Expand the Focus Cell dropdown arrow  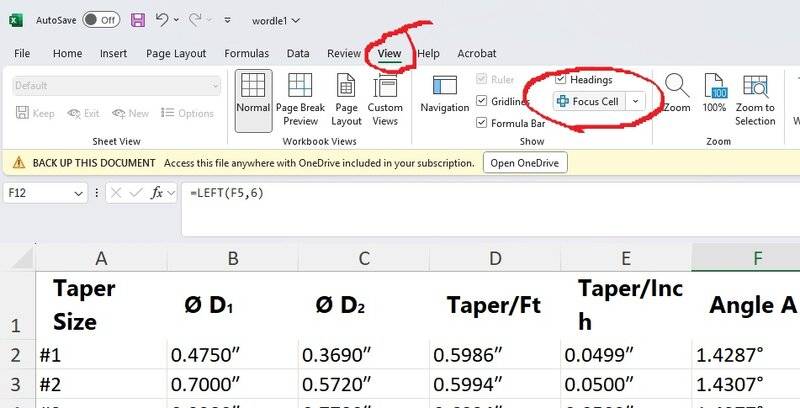[635, 101]
